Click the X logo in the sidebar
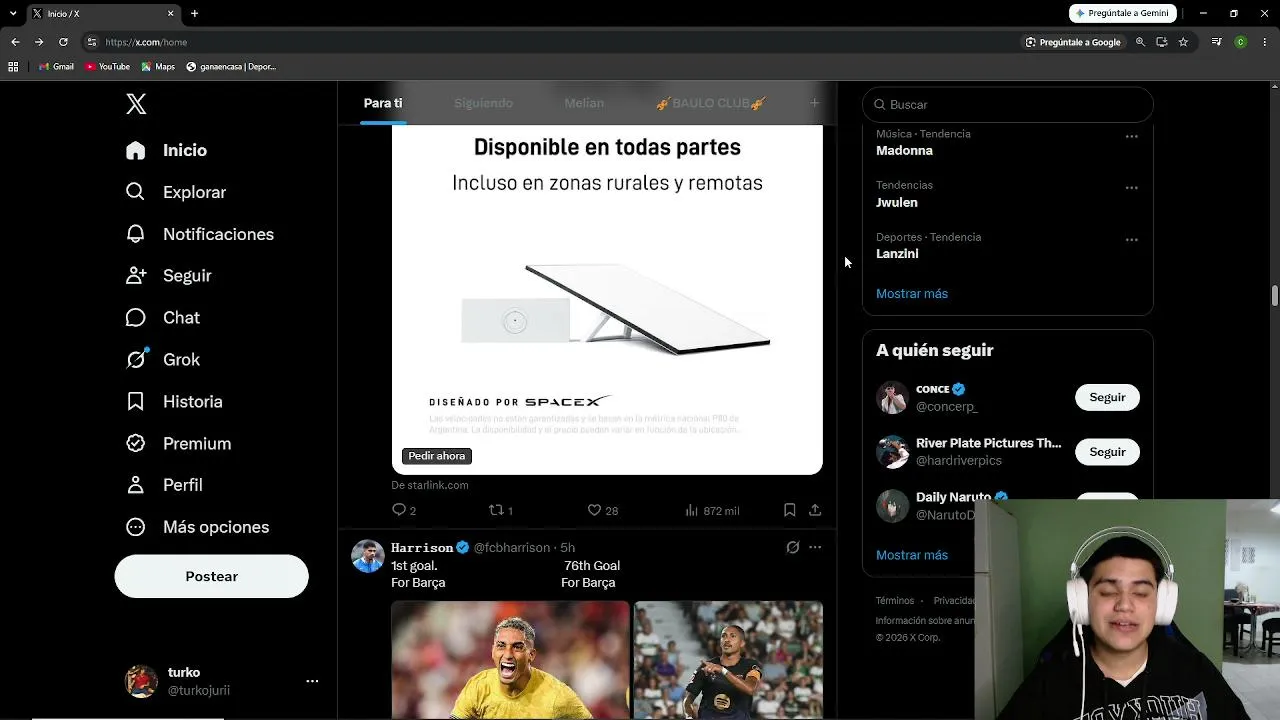The image size is (1280, 720). coord(136,104)
